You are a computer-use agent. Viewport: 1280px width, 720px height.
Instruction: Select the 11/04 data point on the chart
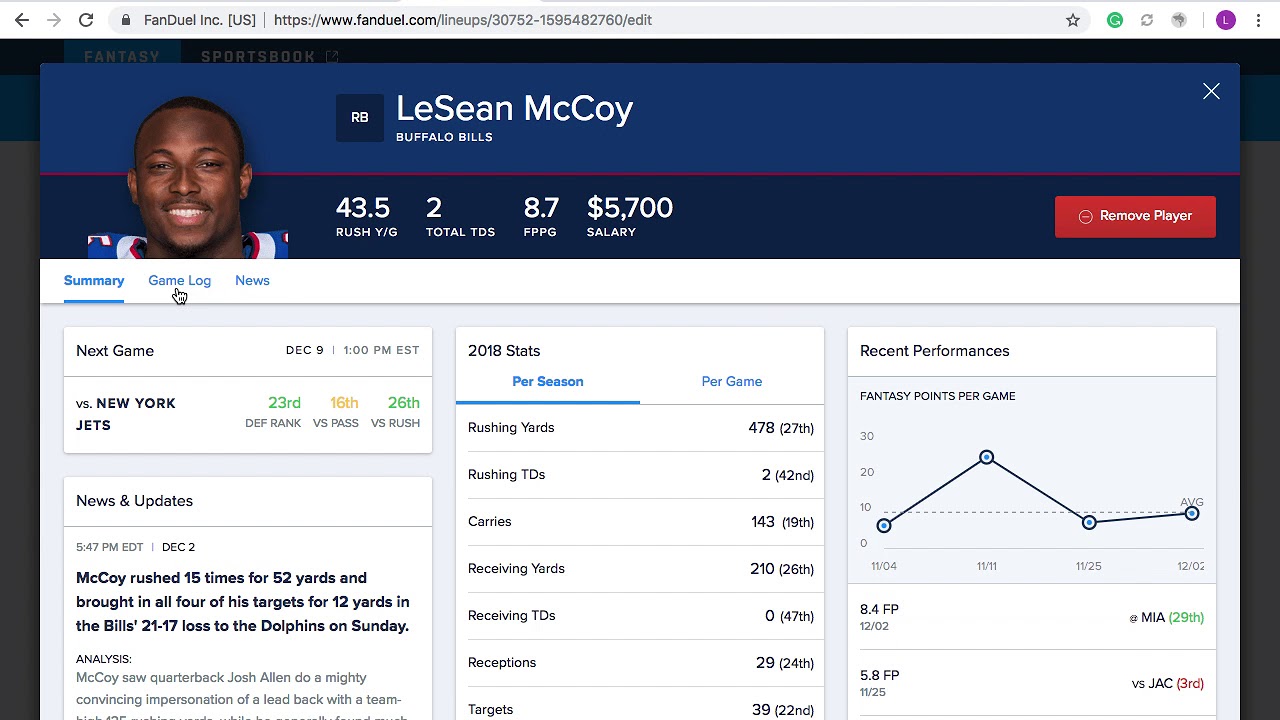884,525
